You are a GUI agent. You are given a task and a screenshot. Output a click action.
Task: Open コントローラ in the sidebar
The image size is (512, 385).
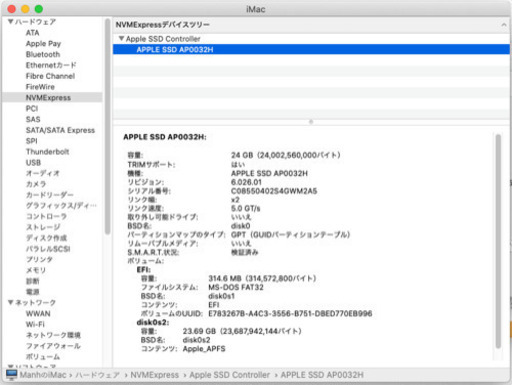[46, 216]
